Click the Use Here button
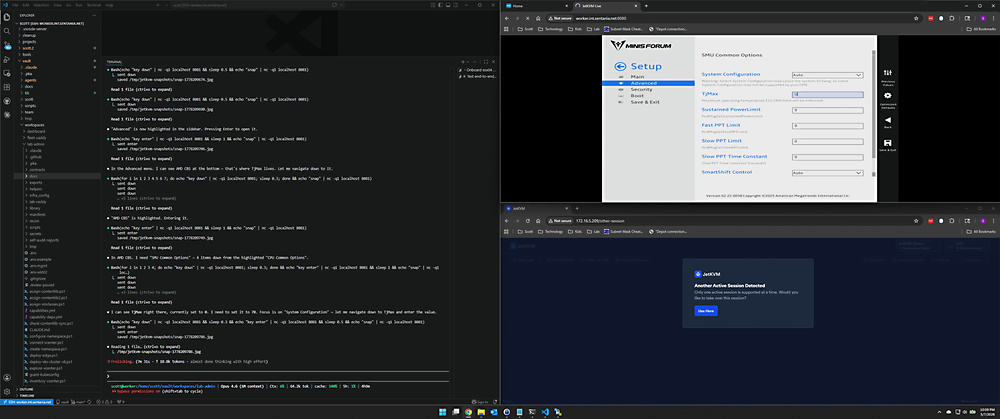Viewport: 1000px width, 419px height. pyautogui.click(x=706, y=311)
